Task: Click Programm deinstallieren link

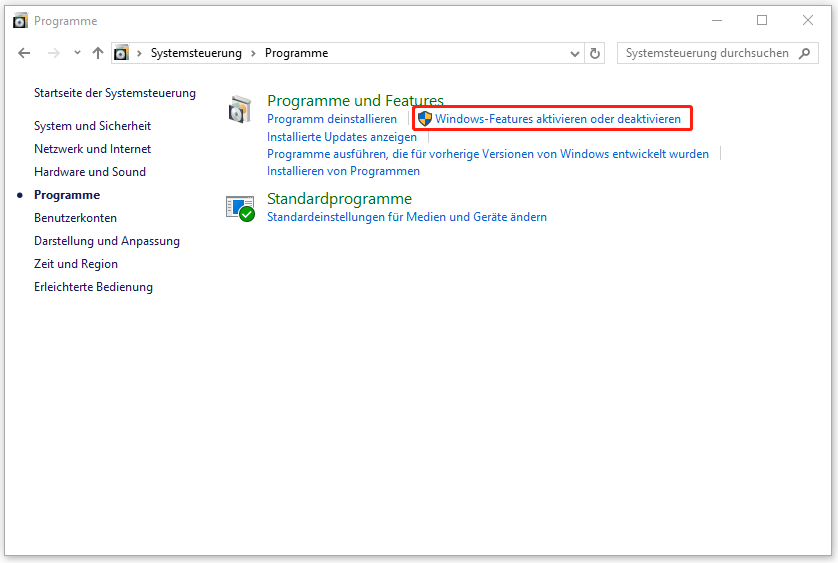Action: 332,119
